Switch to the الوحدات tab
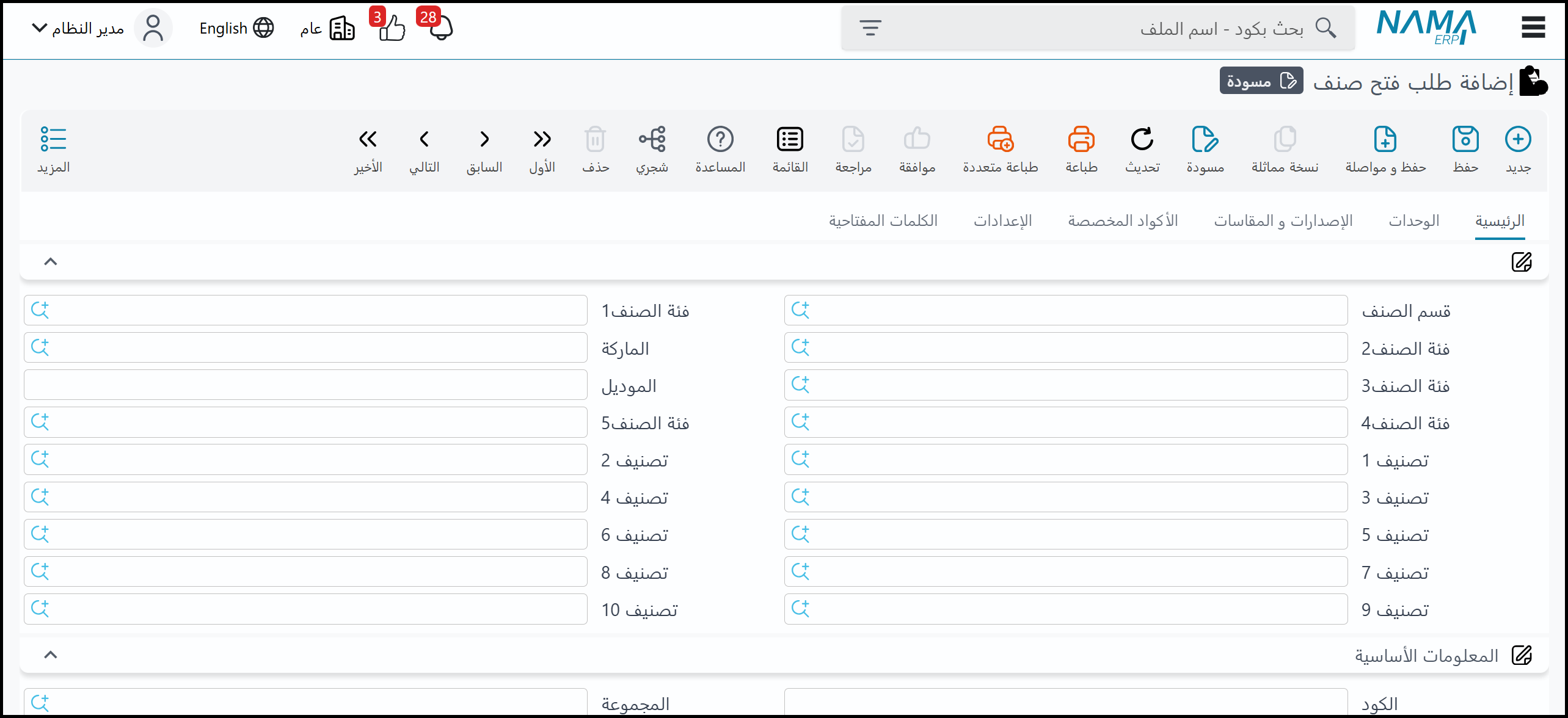 tap(1413, 220)
